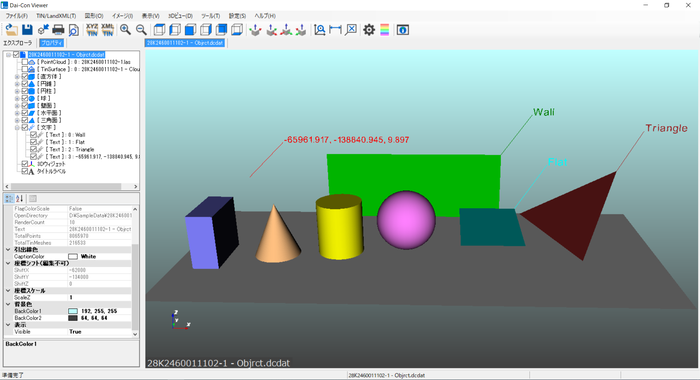Collapse the 座標シフト property category
Image resolution: width=700 pixels, height=380 pixels.
click(8, 263)
